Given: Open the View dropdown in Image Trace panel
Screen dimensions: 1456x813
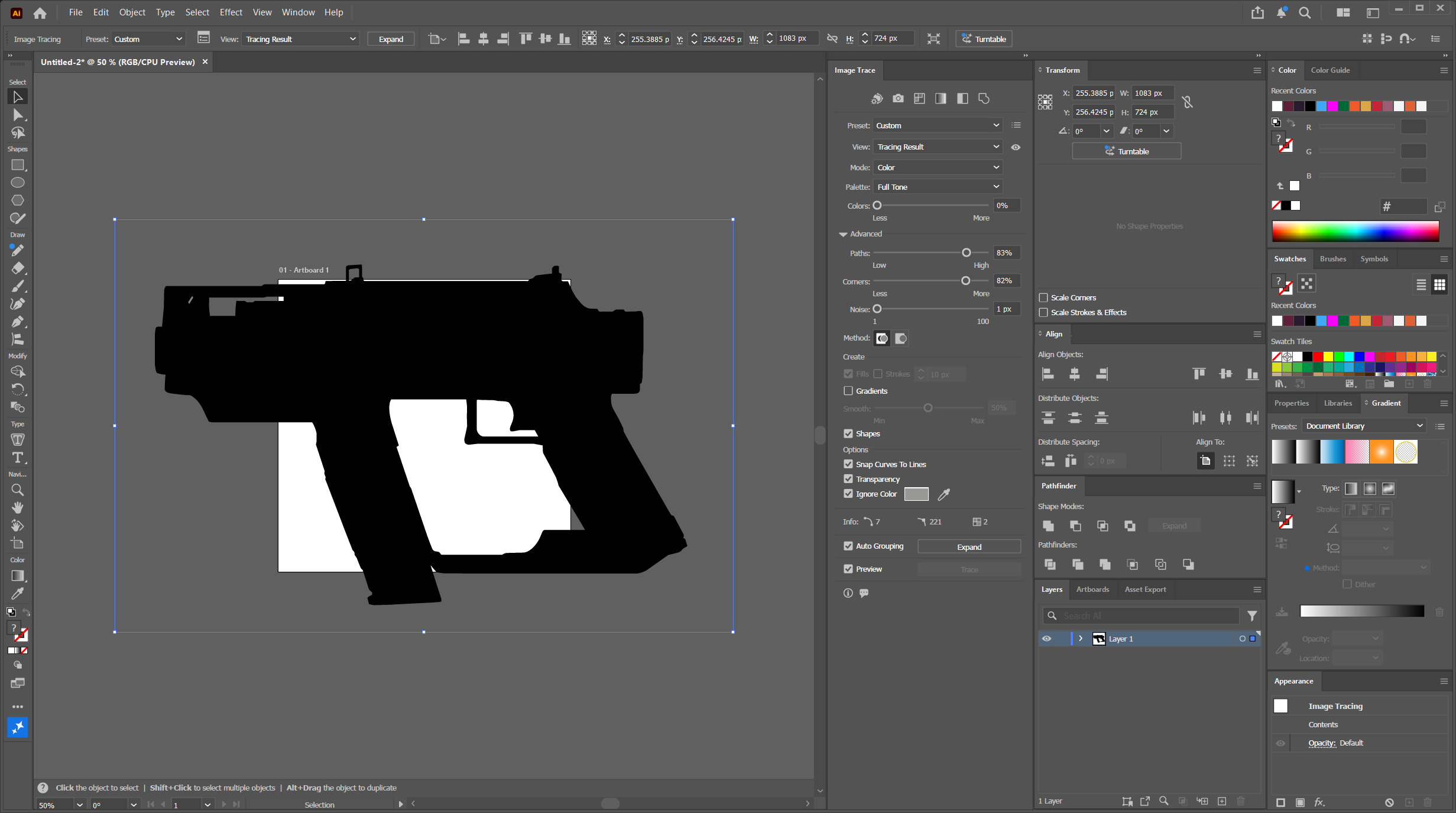Looking at the screenshot, I should [x=937, y=147].
